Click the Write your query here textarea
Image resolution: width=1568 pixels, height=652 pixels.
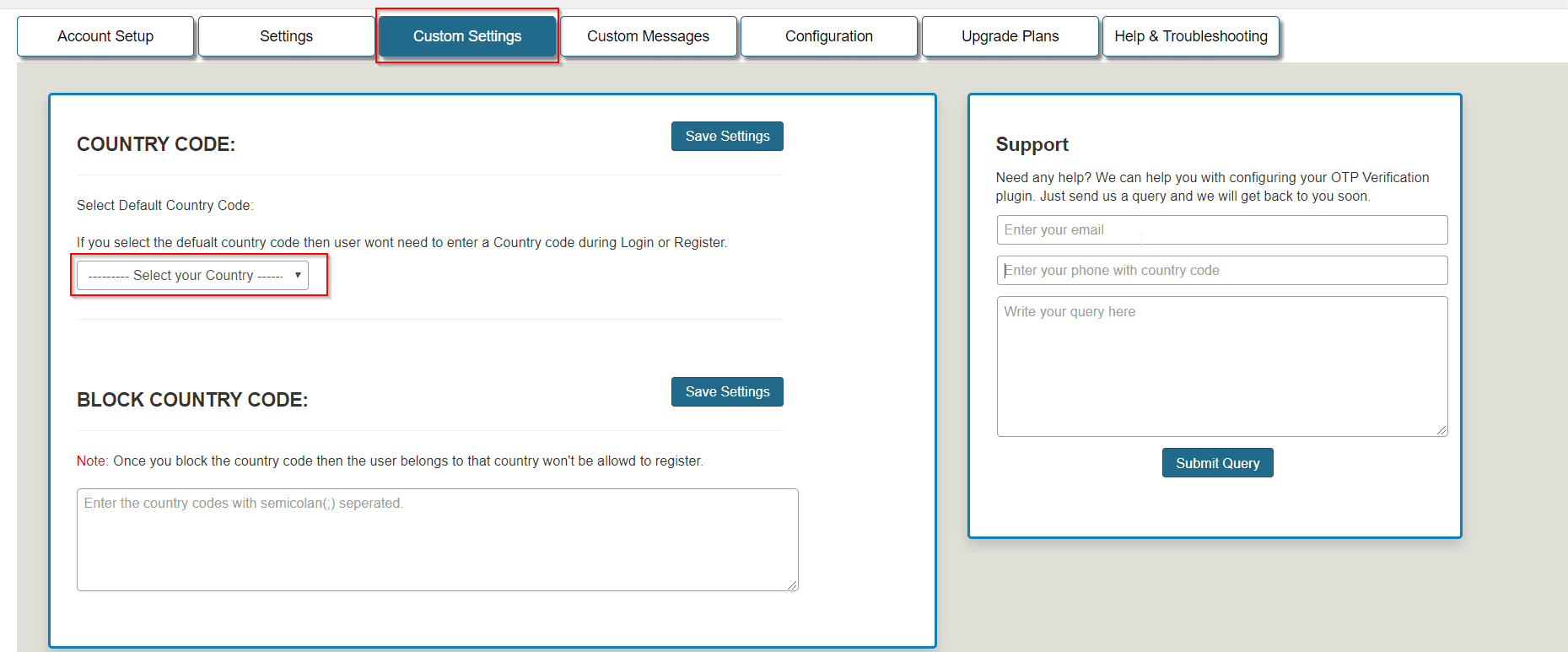click(x=1221, y=366)
